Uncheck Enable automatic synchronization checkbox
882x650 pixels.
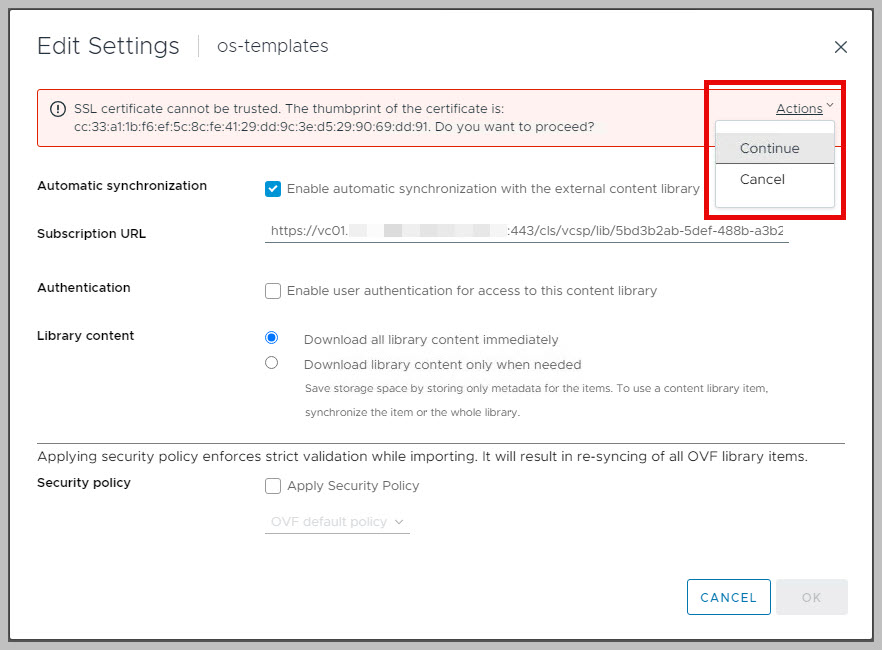click(x=273, y=189)
